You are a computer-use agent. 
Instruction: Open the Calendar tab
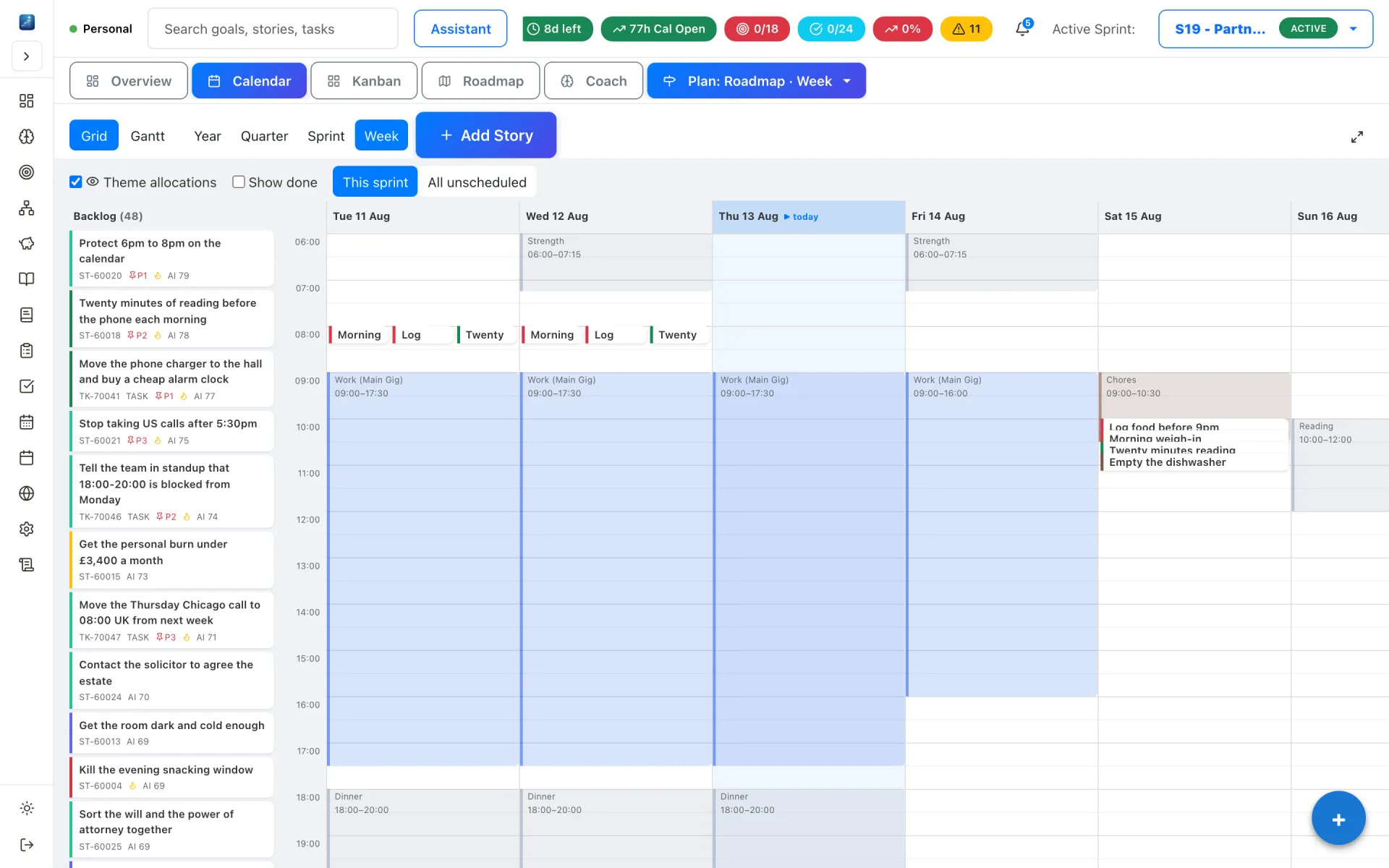pos(250,81)
